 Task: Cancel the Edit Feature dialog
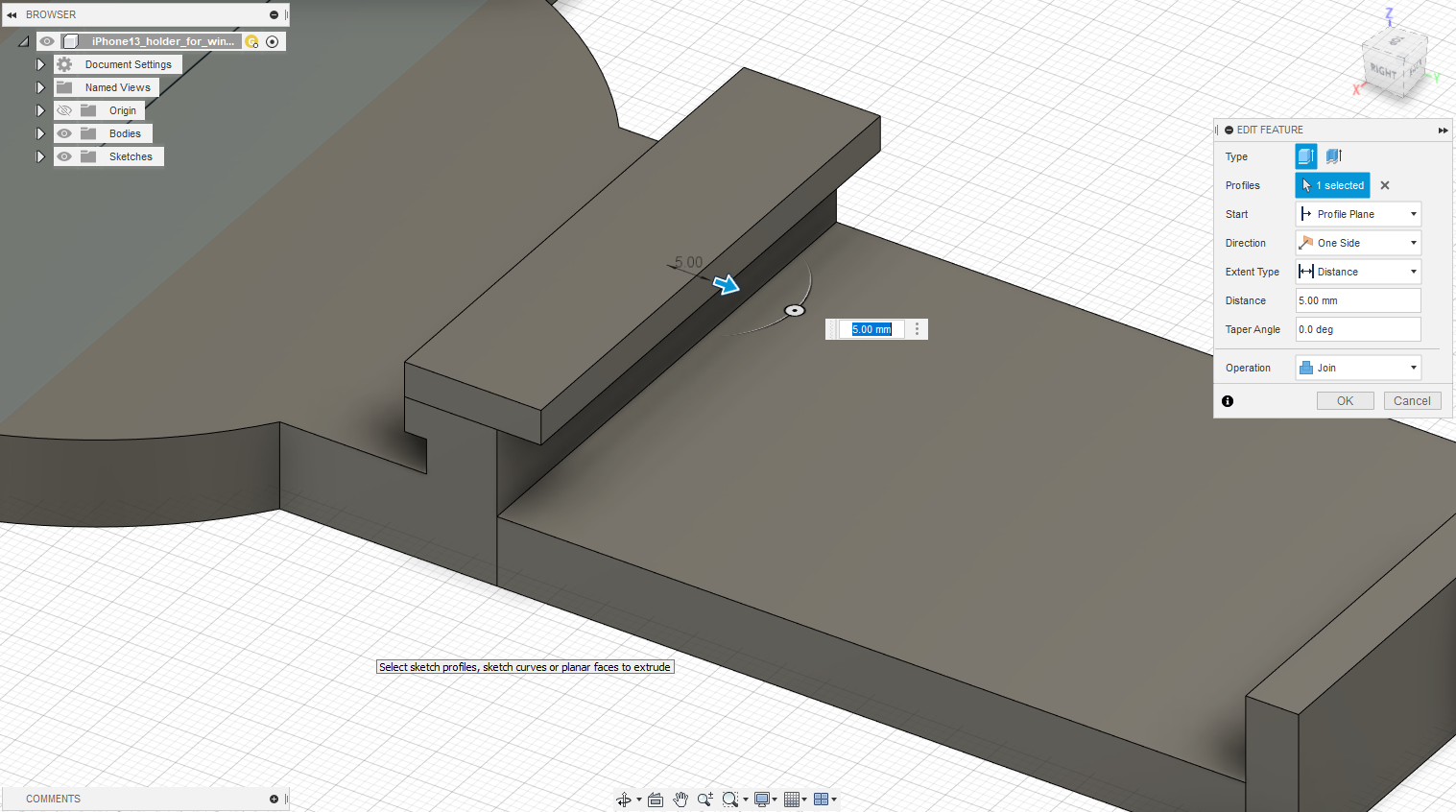click(1413, 401)
